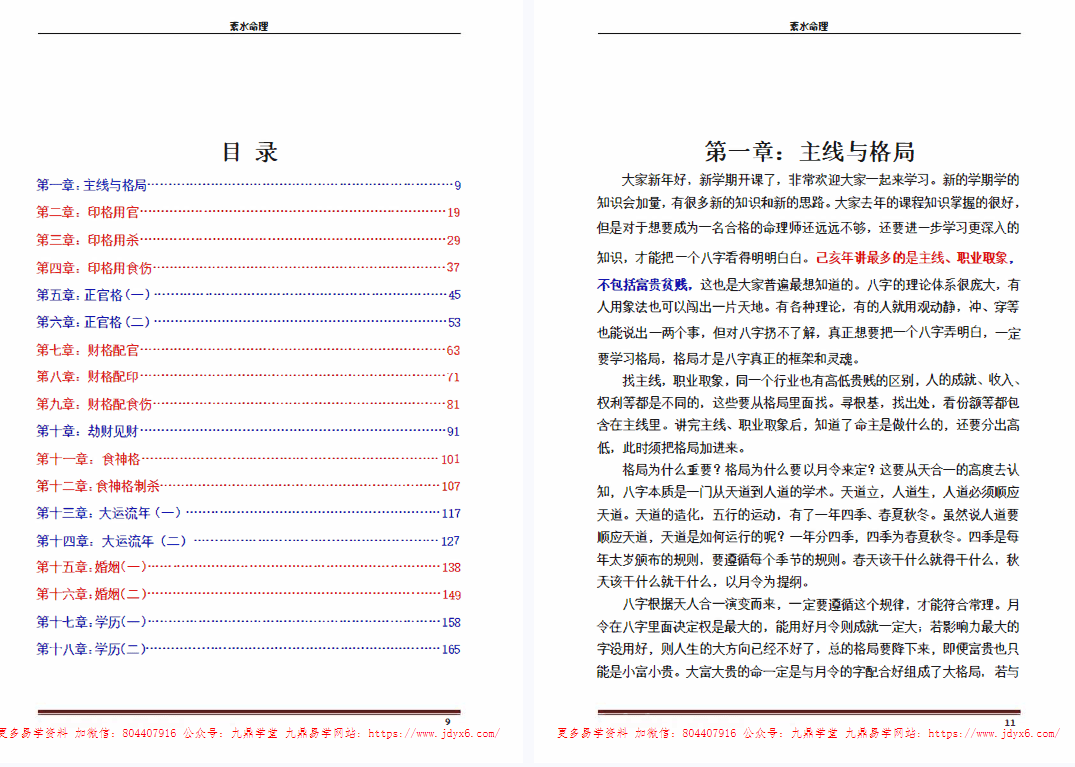Go to 第四章 印格用食伤 entry
Screen dimensions: 1075x767
94,267
